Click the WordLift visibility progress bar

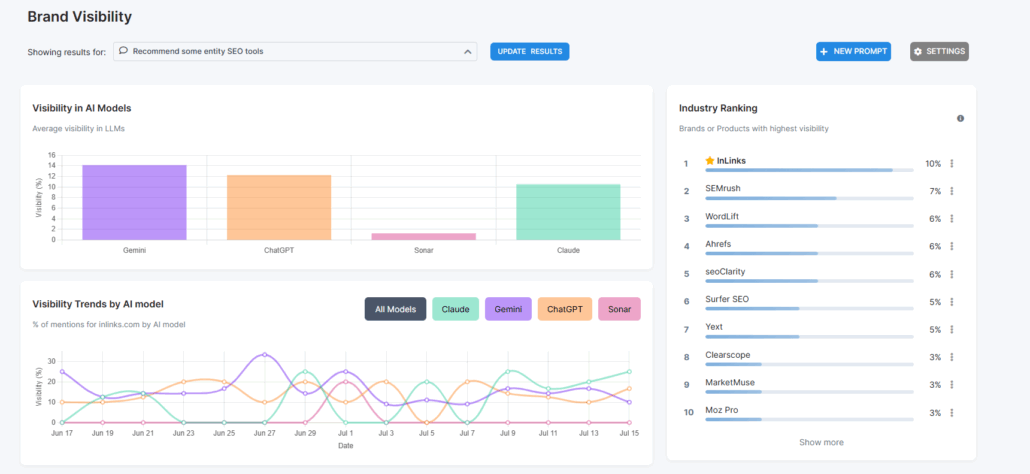pyautogui.click(x=809, y=225)
